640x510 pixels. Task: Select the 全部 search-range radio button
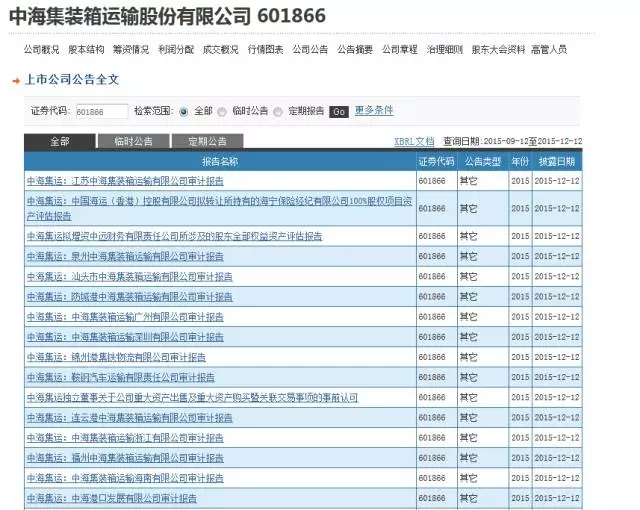click(184, 111)
